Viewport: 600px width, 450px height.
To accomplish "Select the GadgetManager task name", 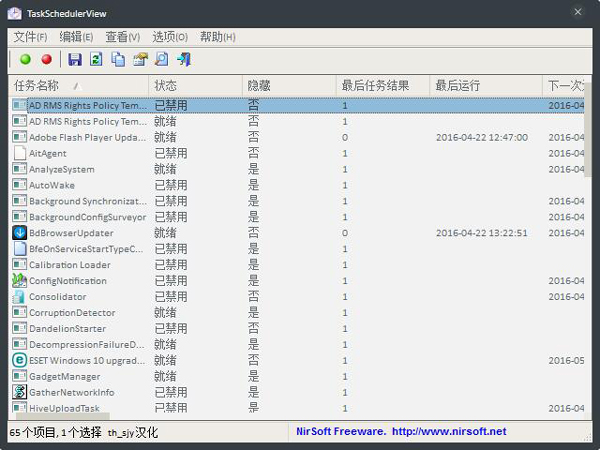I will coord(65,377).
